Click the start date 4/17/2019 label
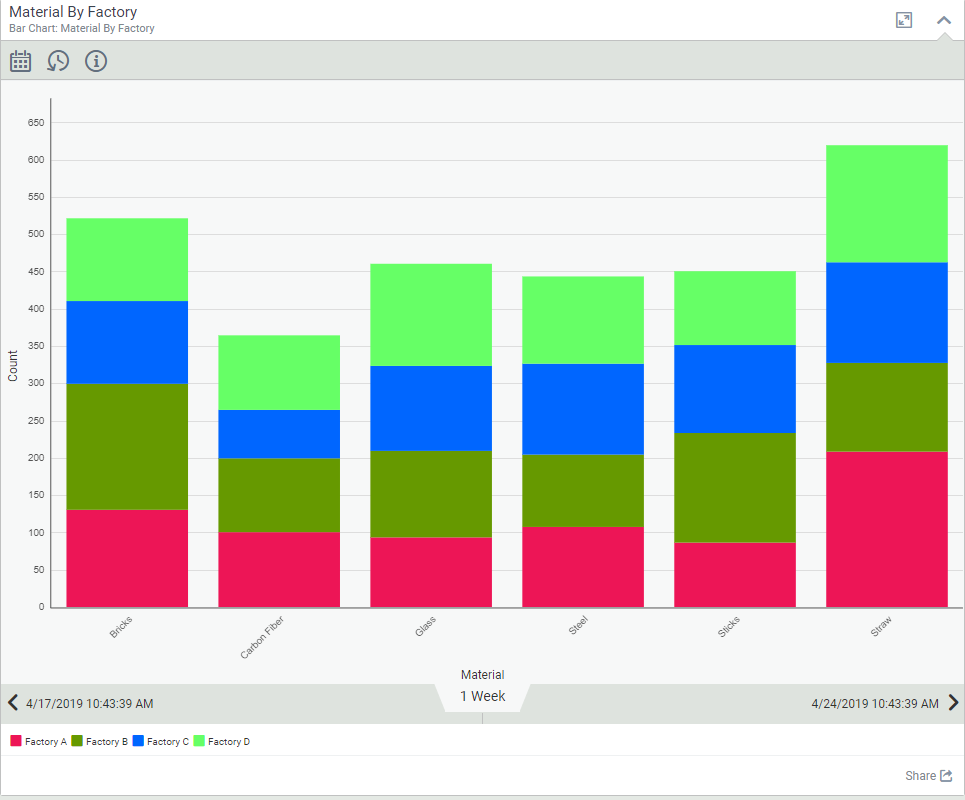Viewport: 965px width, 800px height. tap(89, 704)
